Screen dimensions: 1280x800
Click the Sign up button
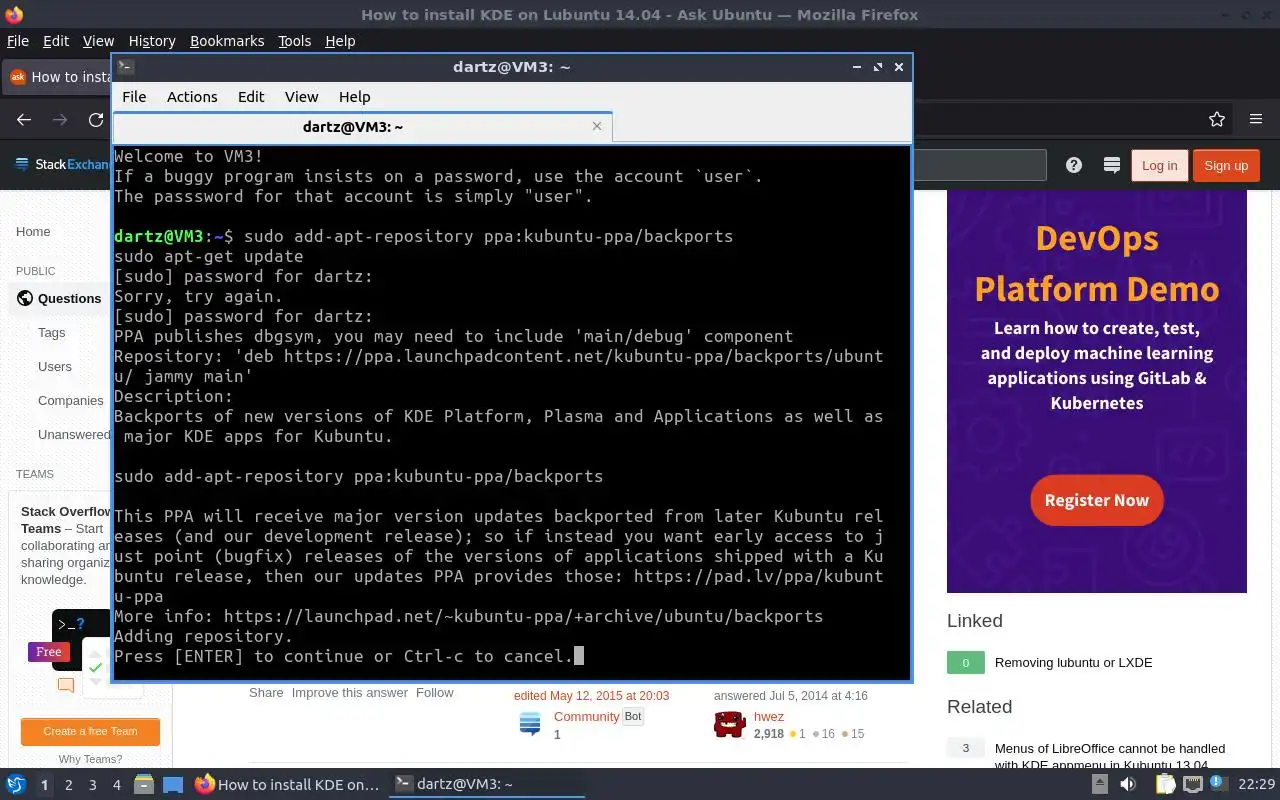point(1226,166)
